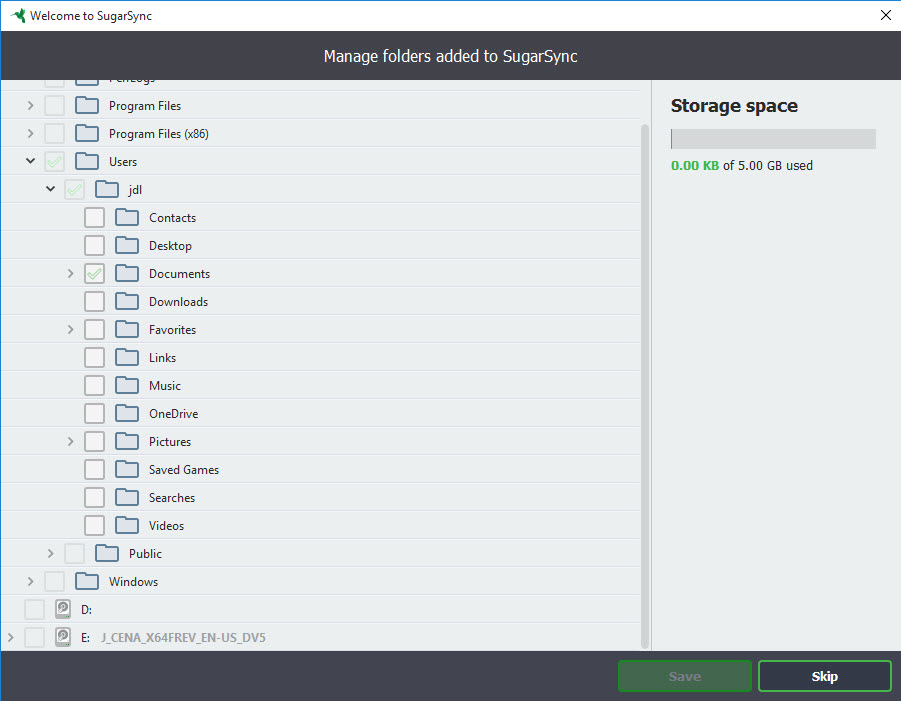Screen dimensions: 901x701
Task: Click the Public folder icon
Action: point(107,554)
